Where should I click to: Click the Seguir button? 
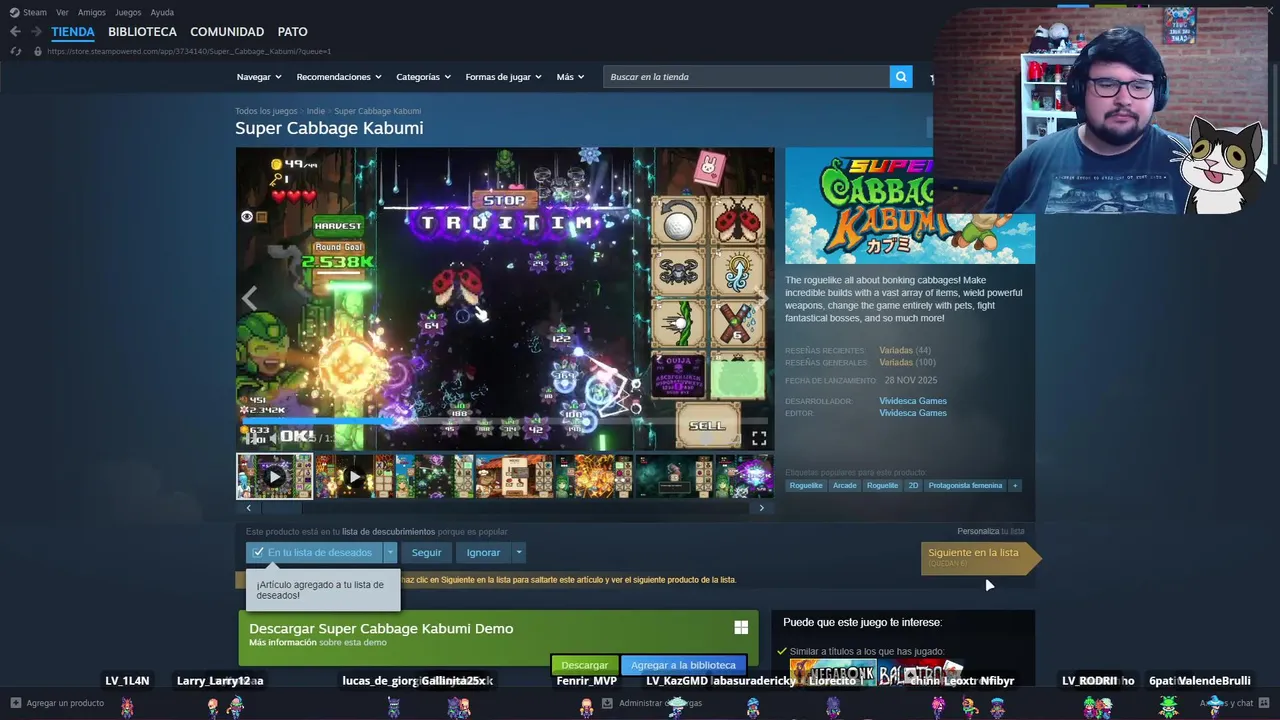(x=426, y=552)
